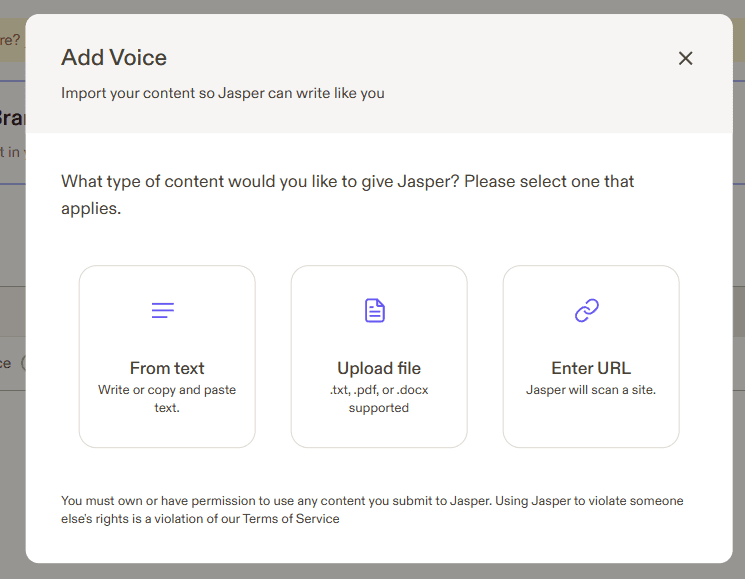Pick the "Enter URL" title
This screenshot has width=745, height=579.
point(591,368)
